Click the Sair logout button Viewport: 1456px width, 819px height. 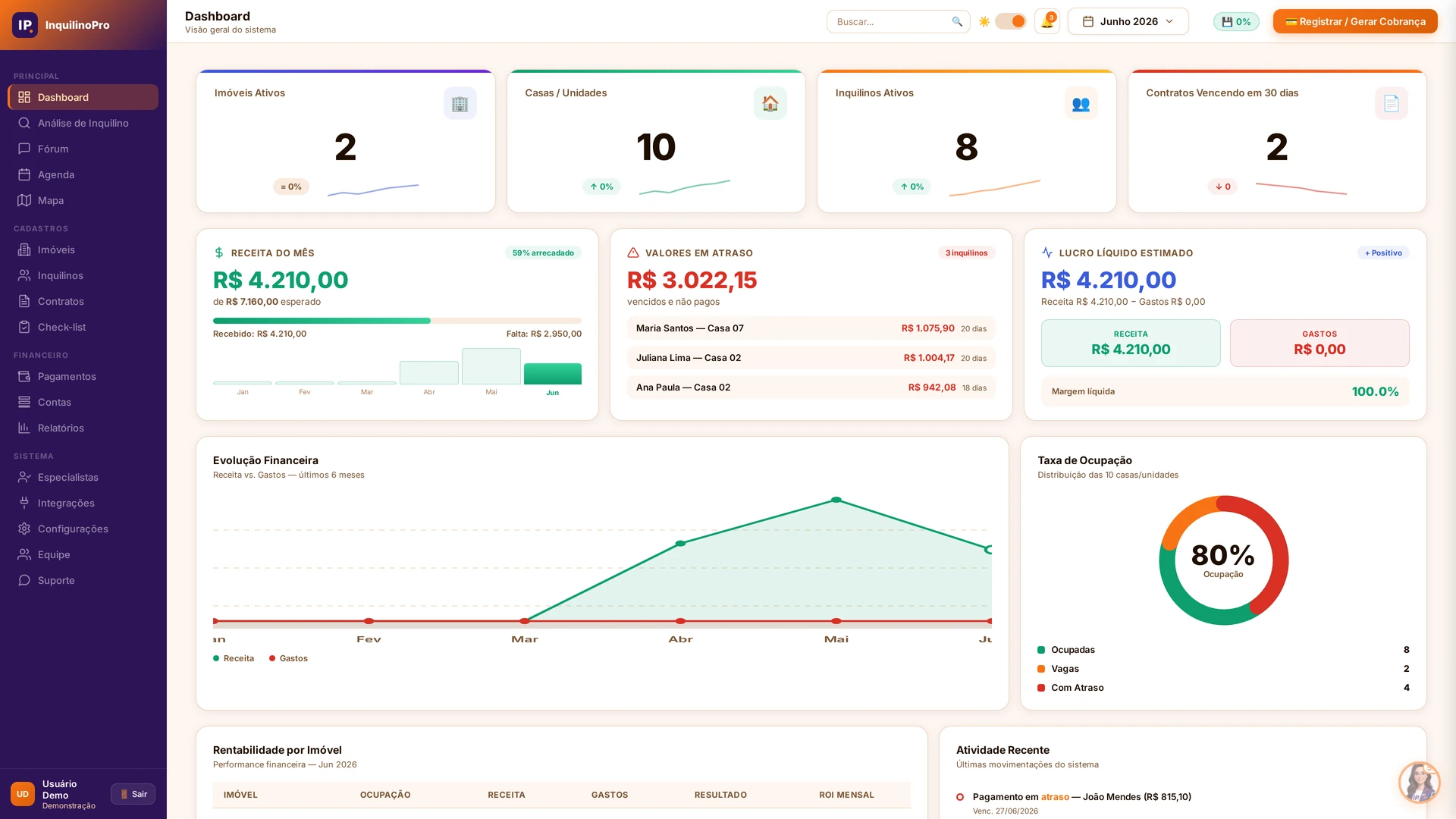[133, 794]
